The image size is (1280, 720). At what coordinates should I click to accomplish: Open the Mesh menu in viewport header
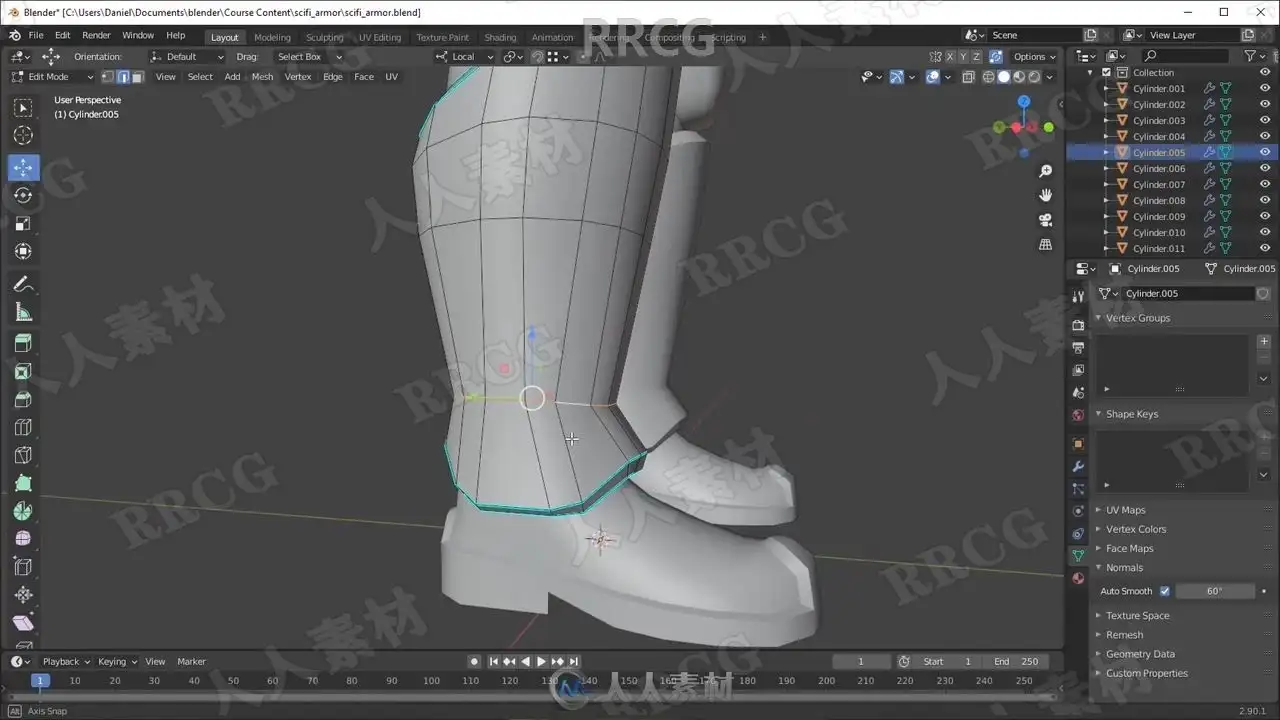coord(262,77)
